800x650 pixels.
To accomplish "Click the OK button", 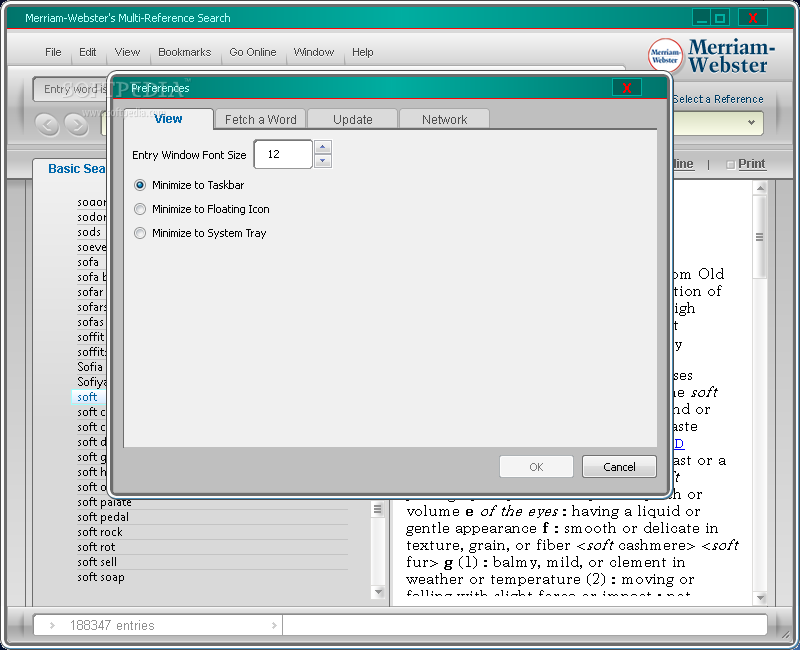I will [536, 467].
